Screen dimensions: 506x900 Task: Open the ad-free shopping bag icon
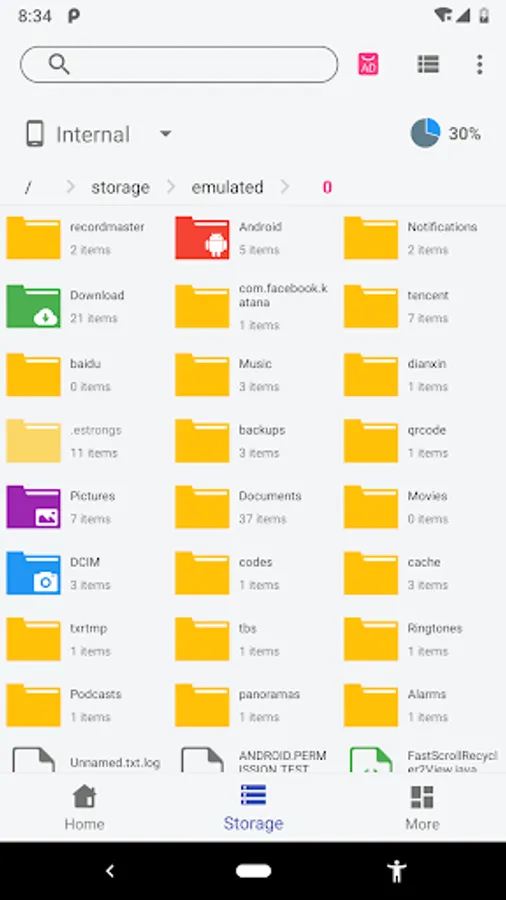[368, 64]
